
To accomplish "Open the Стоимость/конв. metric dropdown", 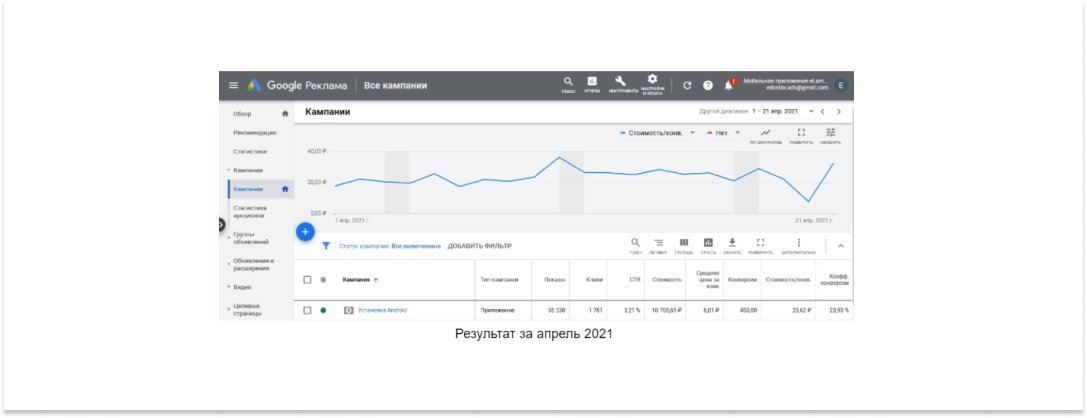I will click(657, 132).
